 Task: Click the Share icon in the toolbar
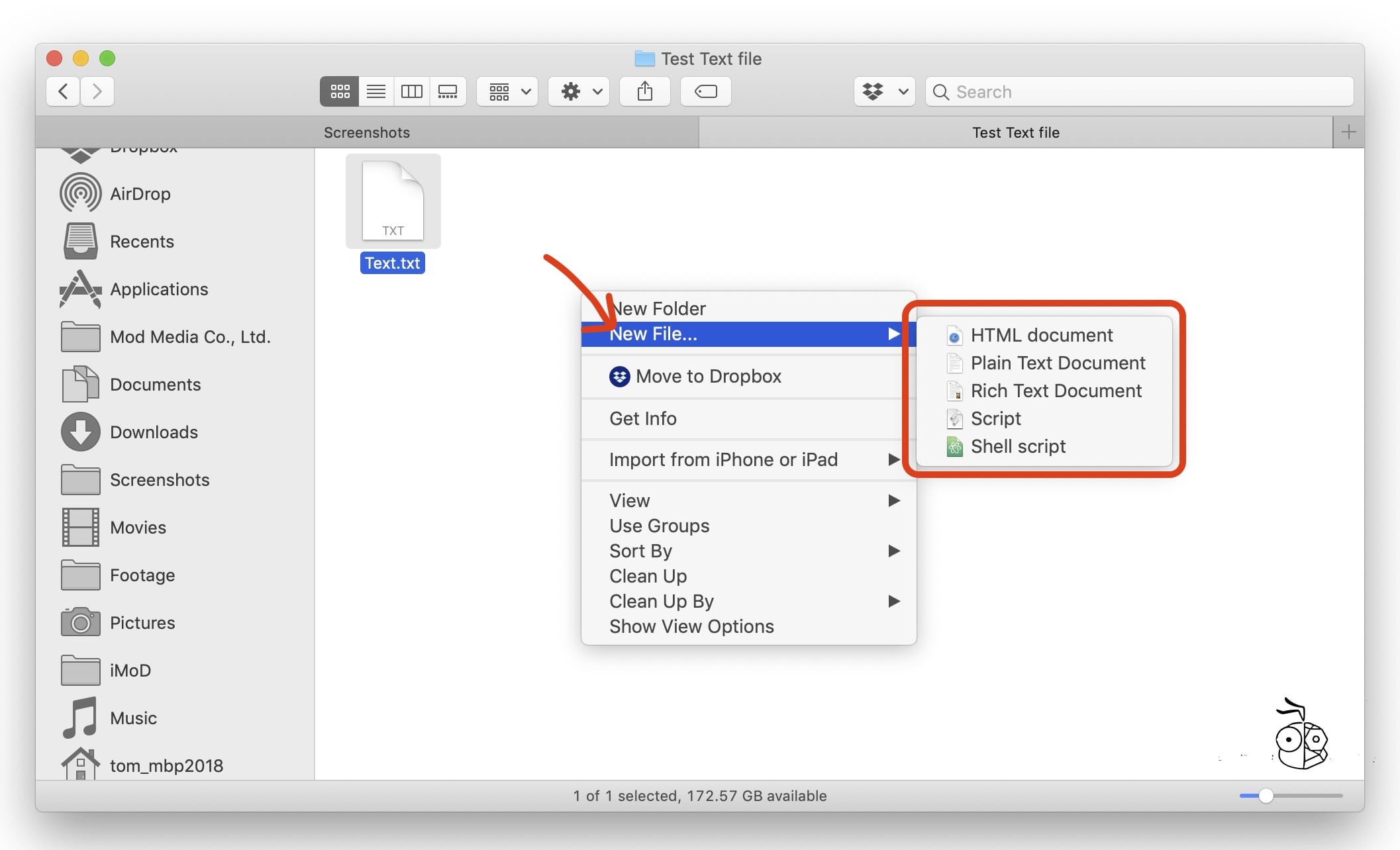pos(645,91)
